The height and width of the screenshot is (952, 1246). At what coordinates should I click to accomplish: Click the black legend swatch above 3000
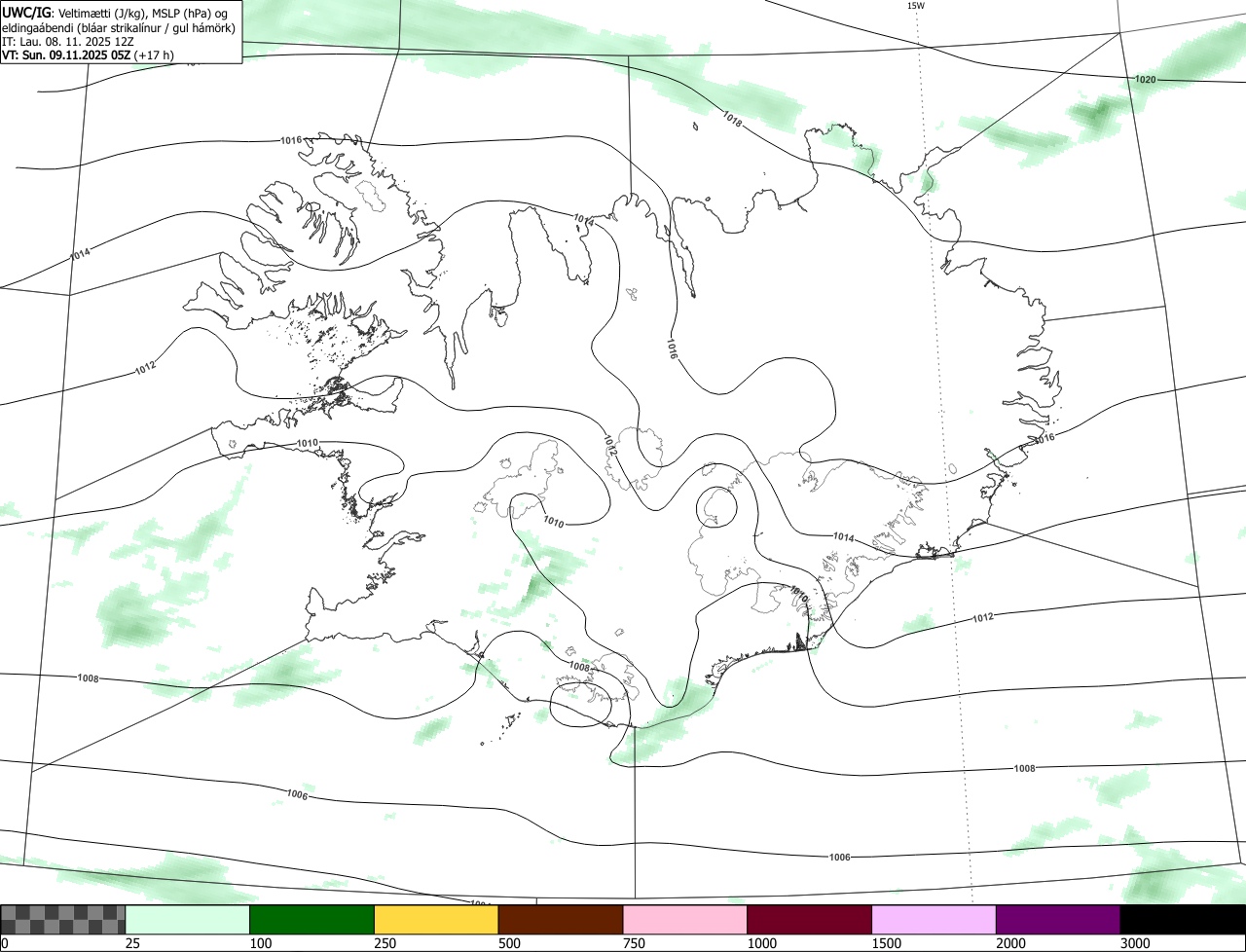(x=1183, y=919)
